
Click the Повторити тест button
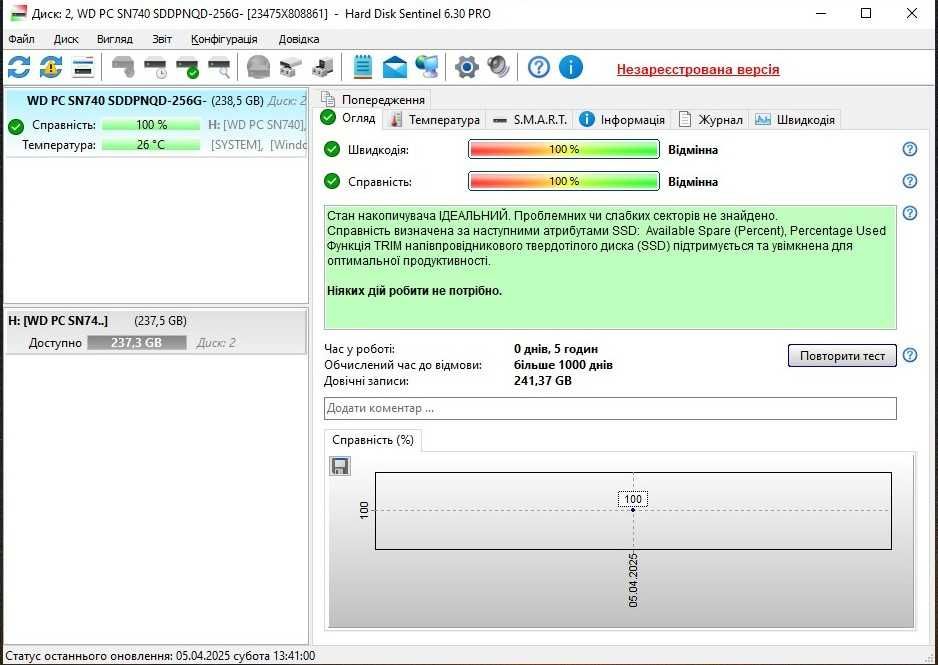(x=842, y=356)
